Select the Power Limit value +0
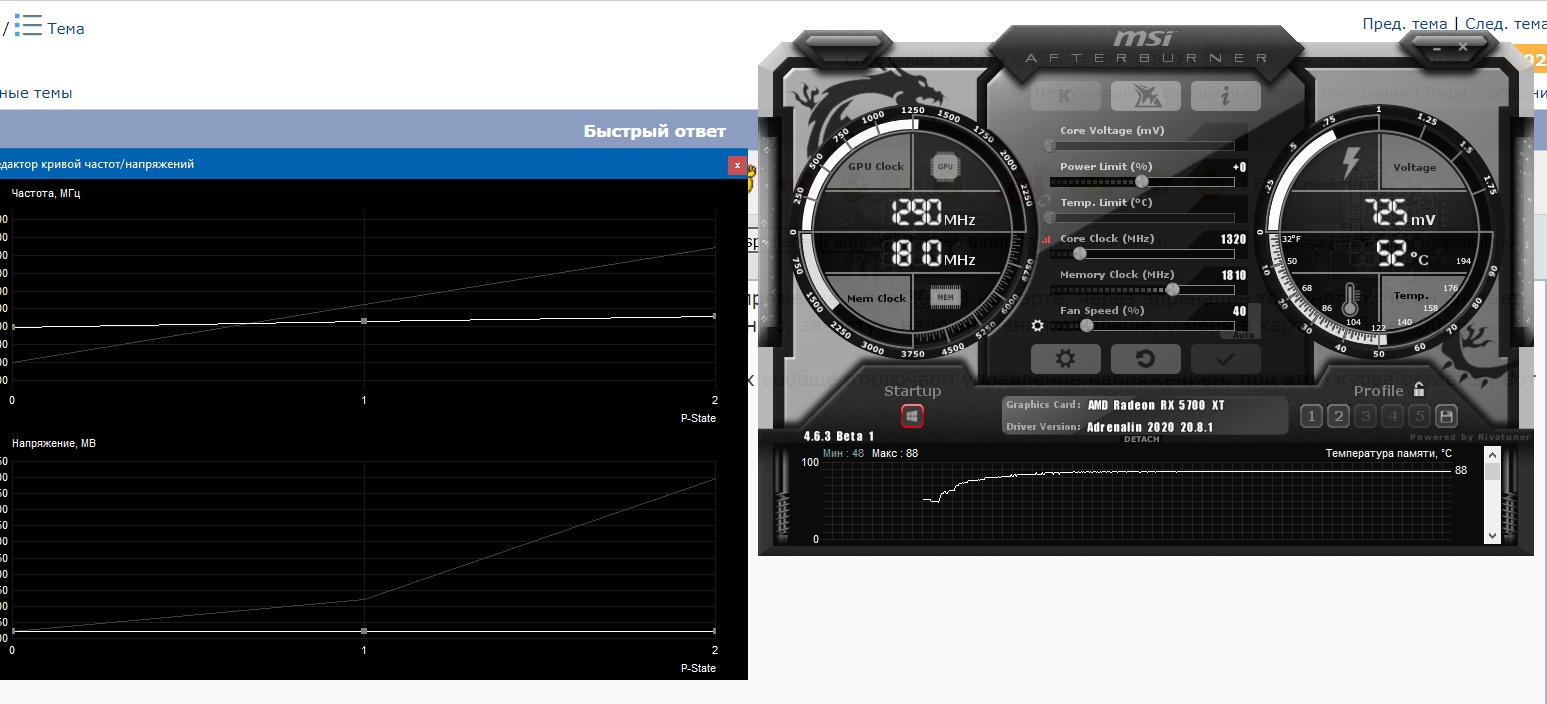1547x704 pixels. (1239, 167)
